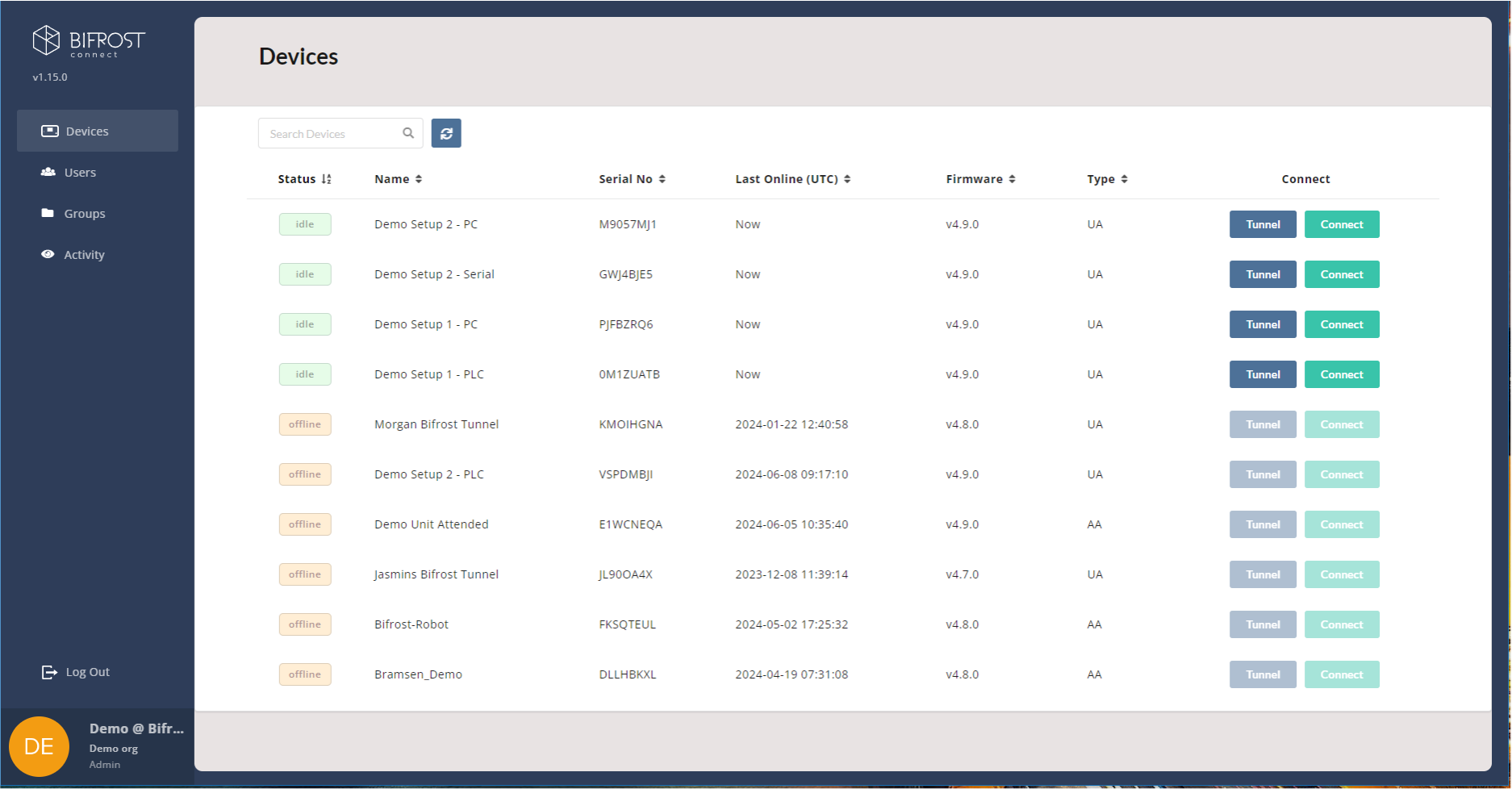Click the Type column sort chevron

coord(1123,178)
